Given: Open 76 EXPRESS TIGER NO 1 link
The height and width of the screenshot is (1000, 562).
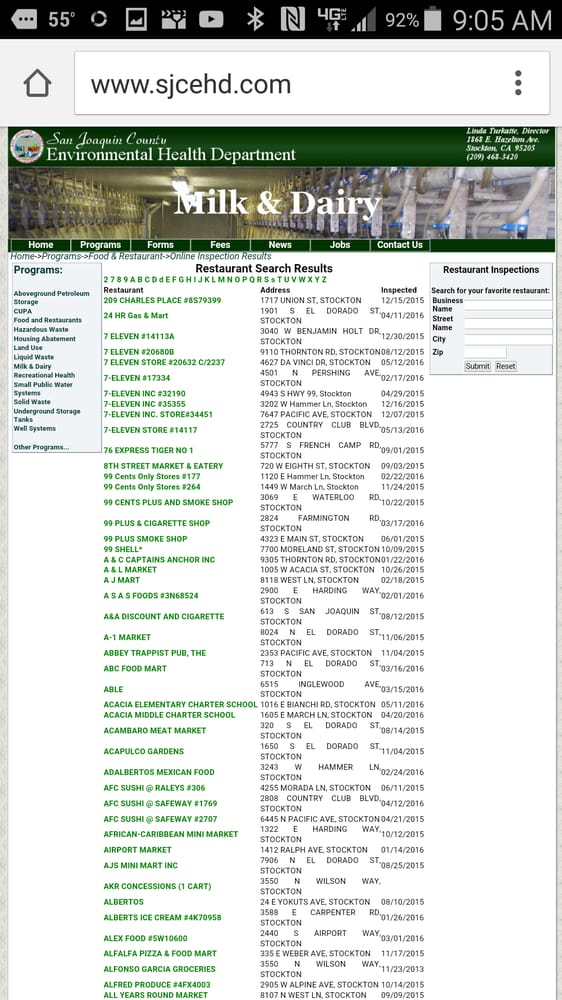Looking at the screenshot, I should click(149, 451).
